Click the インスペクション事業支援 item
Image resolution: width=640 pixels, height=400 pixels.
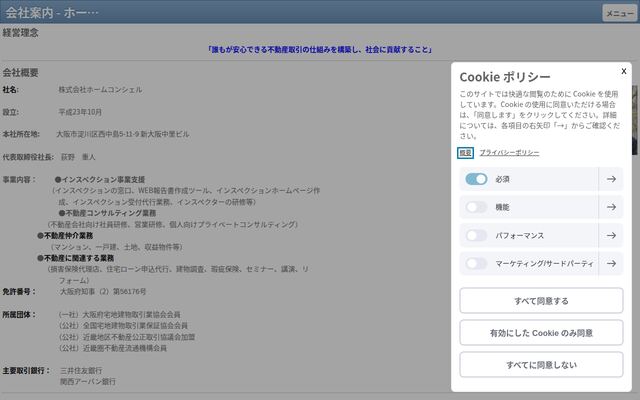coord(100,180)
